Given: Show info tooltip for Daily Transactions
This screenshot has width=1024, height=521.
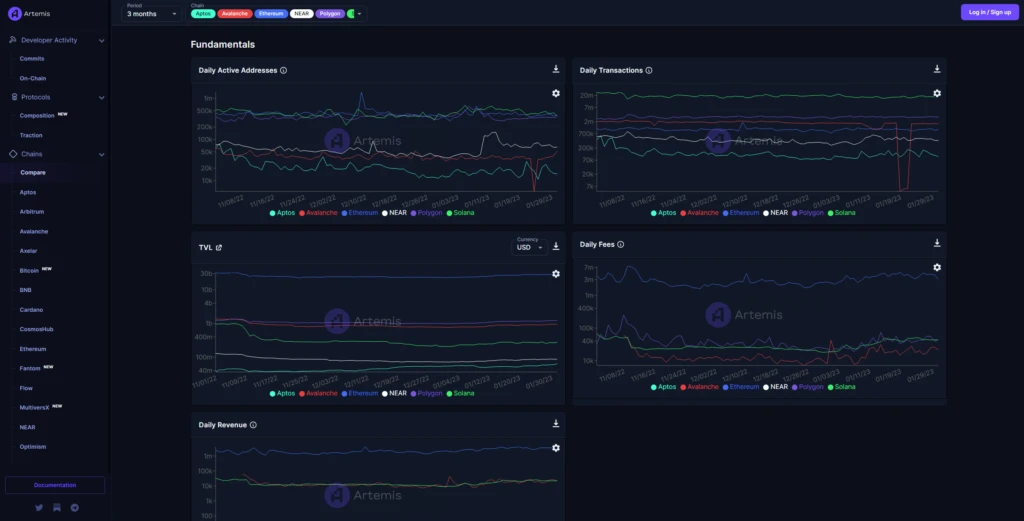Looking at the screenshot, I should [648, 71].
